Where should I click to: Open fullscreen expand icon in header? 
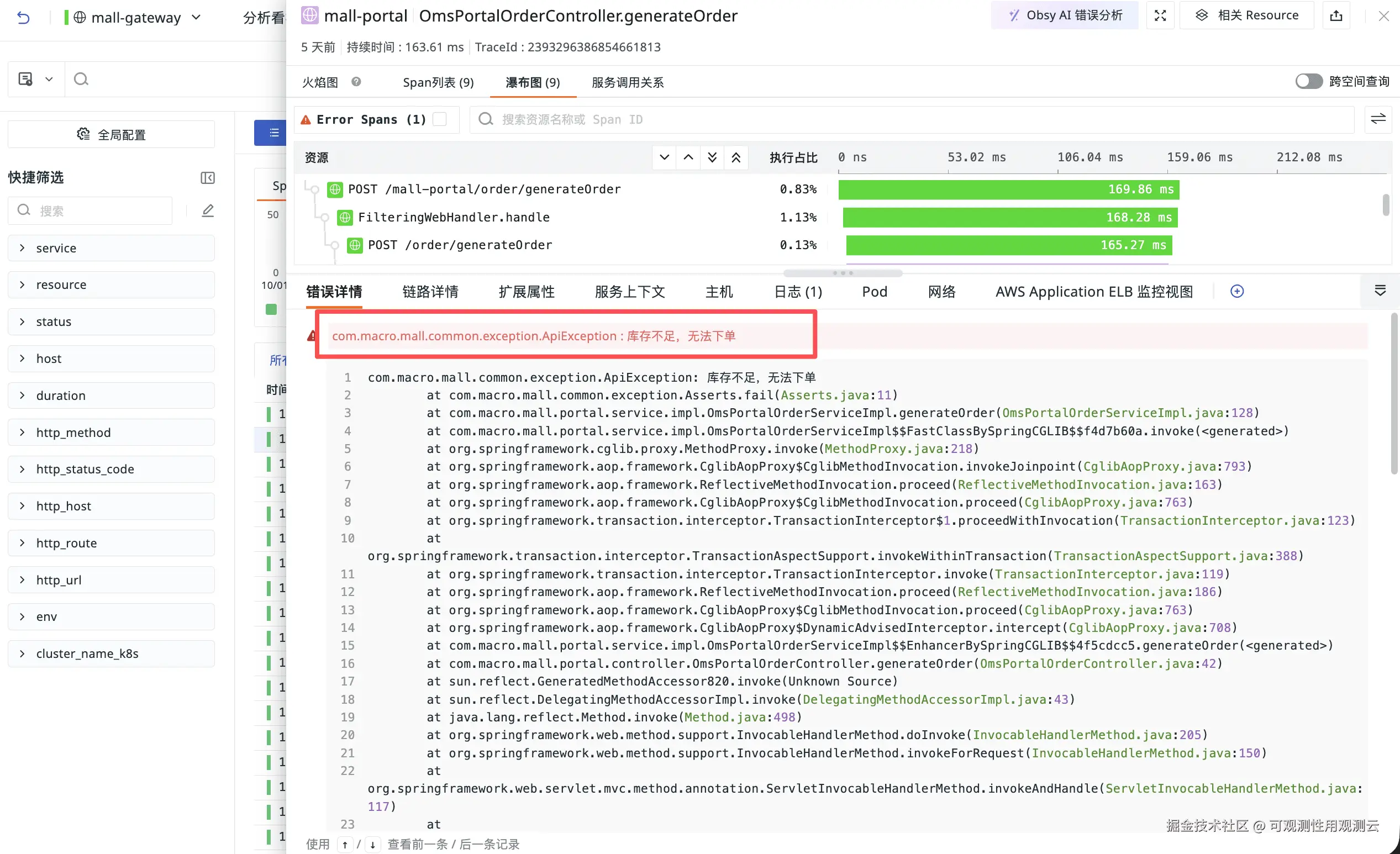(x=1160, y=15)
